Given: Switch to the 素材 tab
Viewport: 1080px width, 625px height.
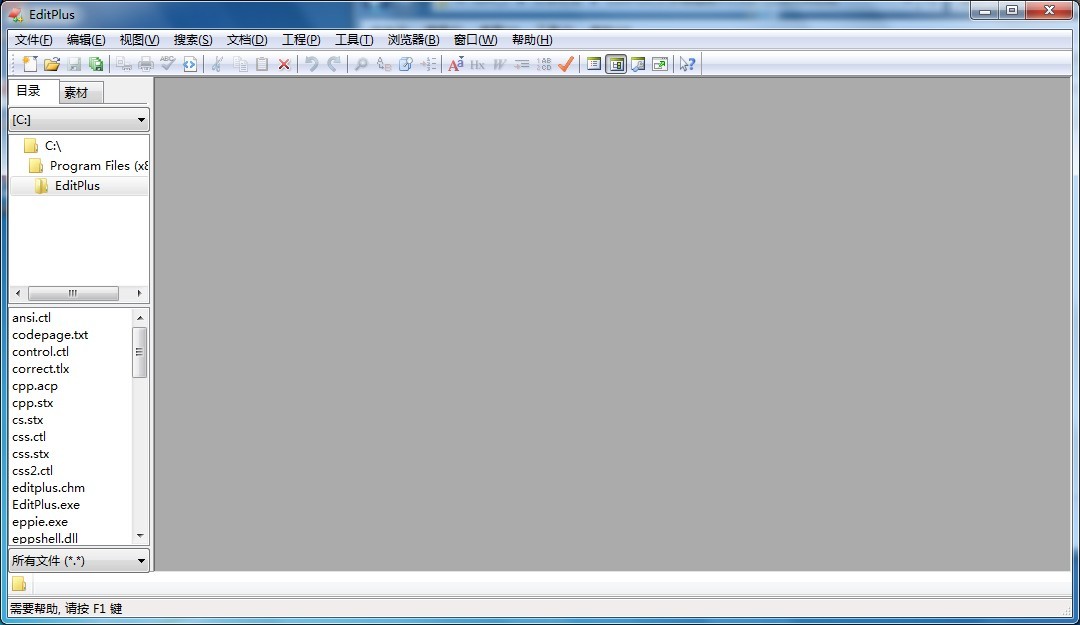Looking at the screenshot, I should pos(77,93).
